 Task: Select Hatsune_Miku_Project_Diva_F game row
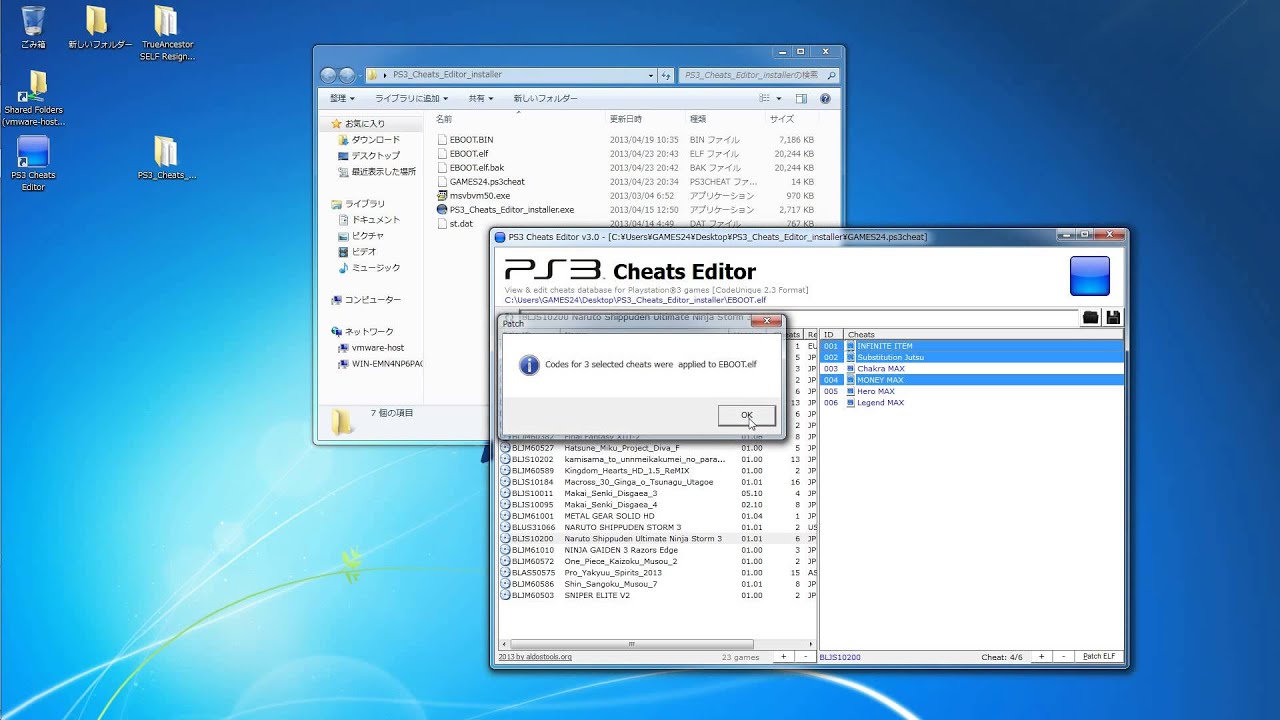(657, 448)
